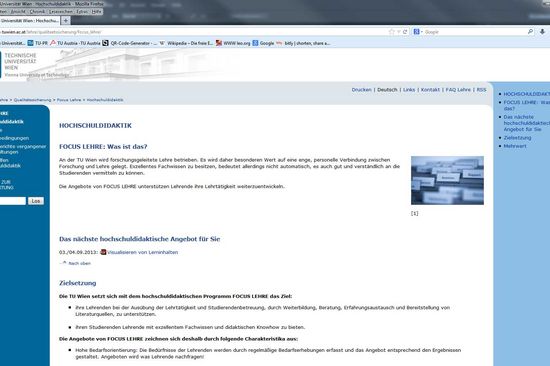Open the TU Austria bookmark
The width and height of the screenshot is (550, 366).
point(75,43)
